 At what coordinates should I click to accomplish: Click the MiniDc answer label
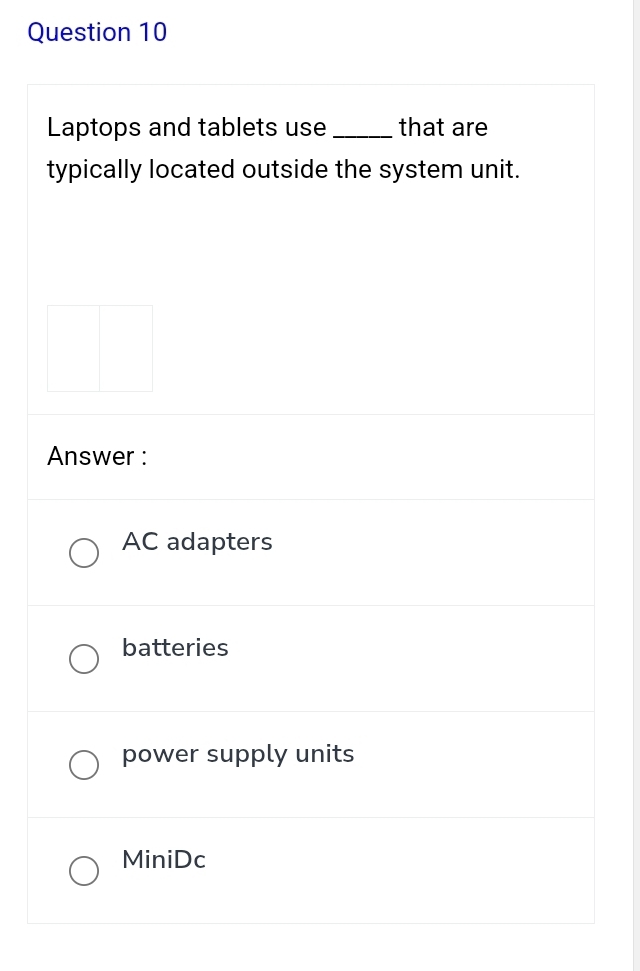(x=163, y=860)
